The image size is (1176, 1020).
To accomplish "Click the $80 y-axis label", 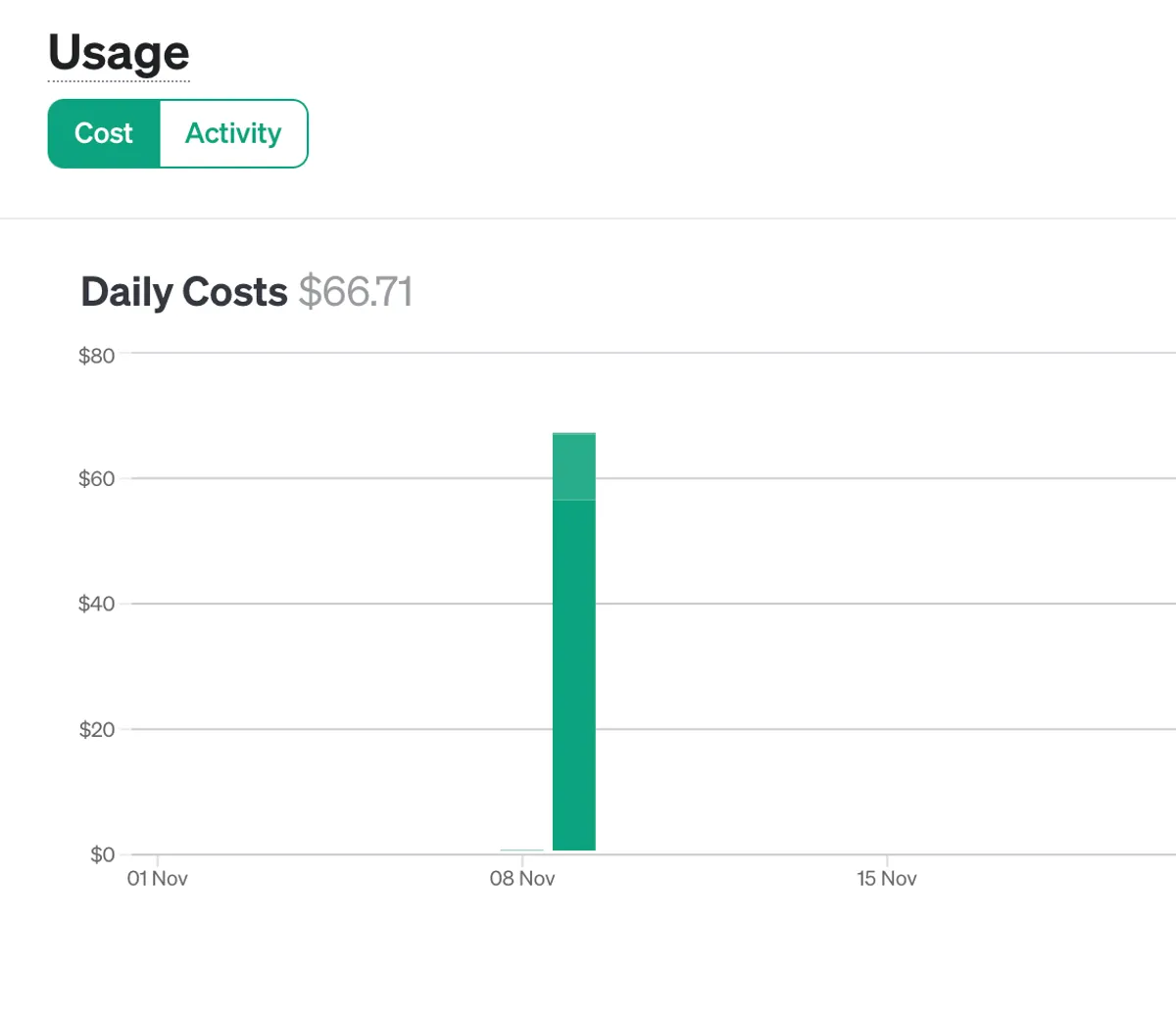I will pos(96,356).
